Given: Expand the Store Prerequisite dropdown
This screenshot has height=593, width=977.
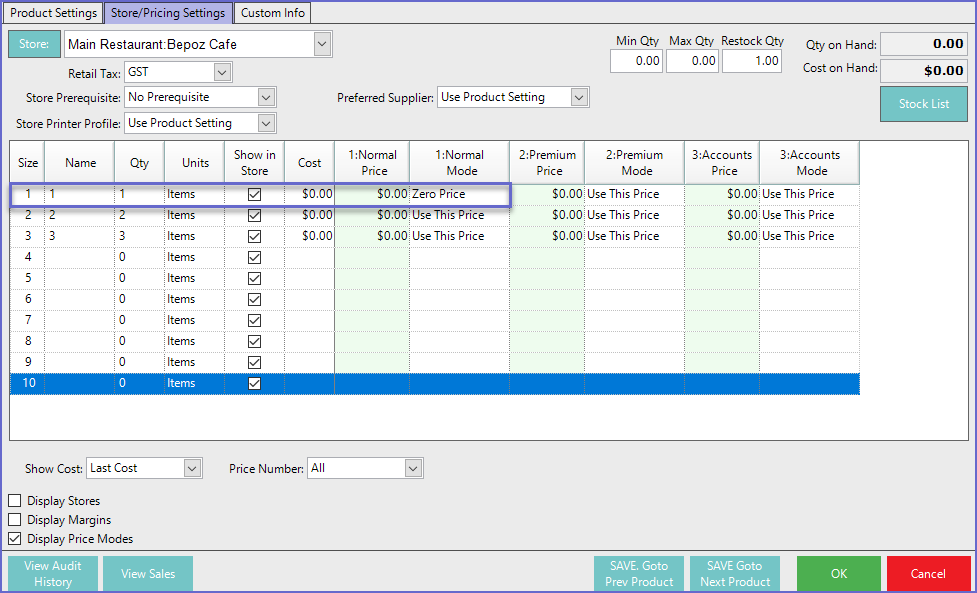Looking at the screenshot, I should [265, 97].
